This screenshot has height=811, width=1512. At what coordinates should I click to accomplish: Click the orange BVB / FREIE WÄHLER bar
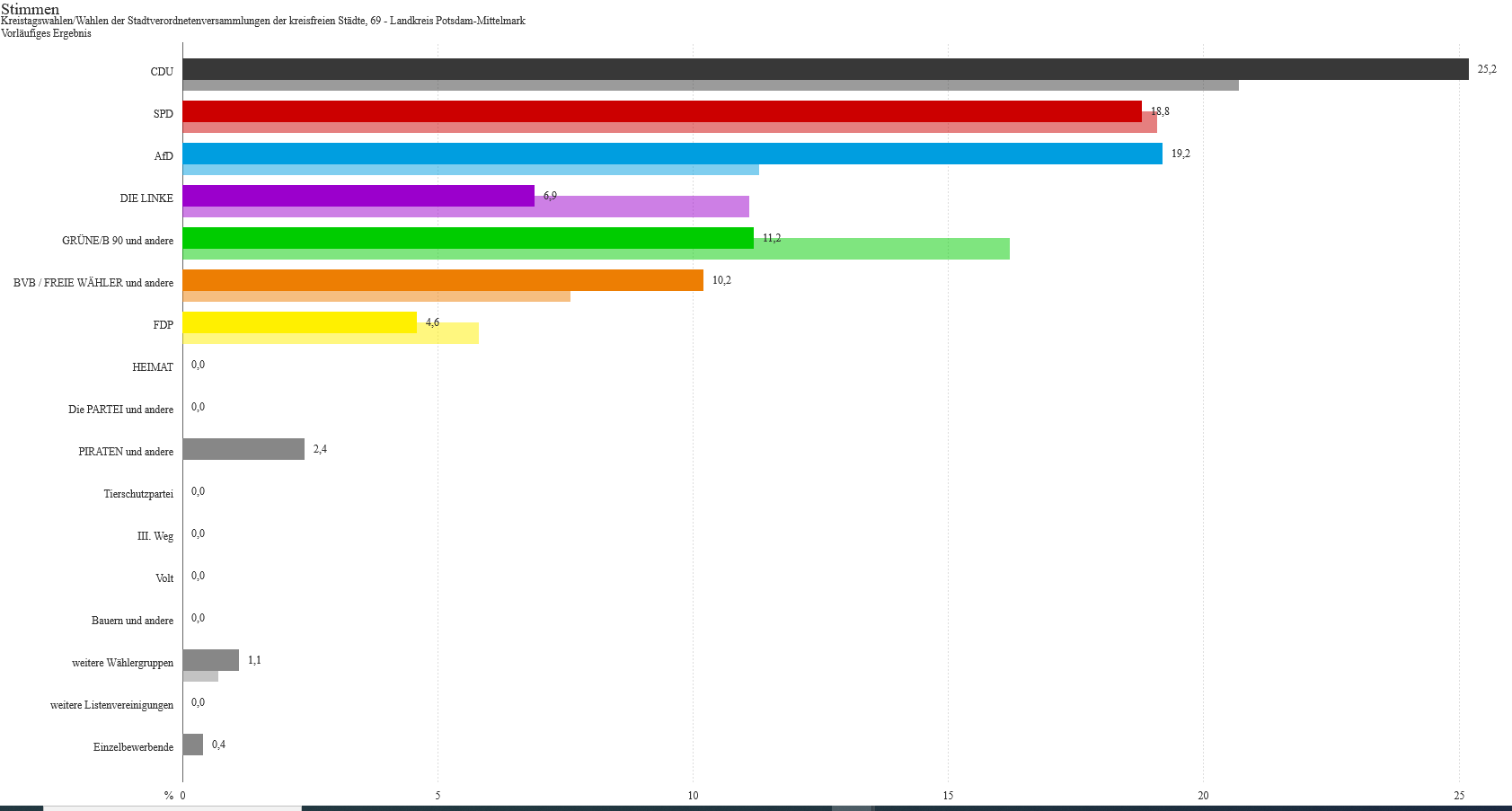[443, 280]
